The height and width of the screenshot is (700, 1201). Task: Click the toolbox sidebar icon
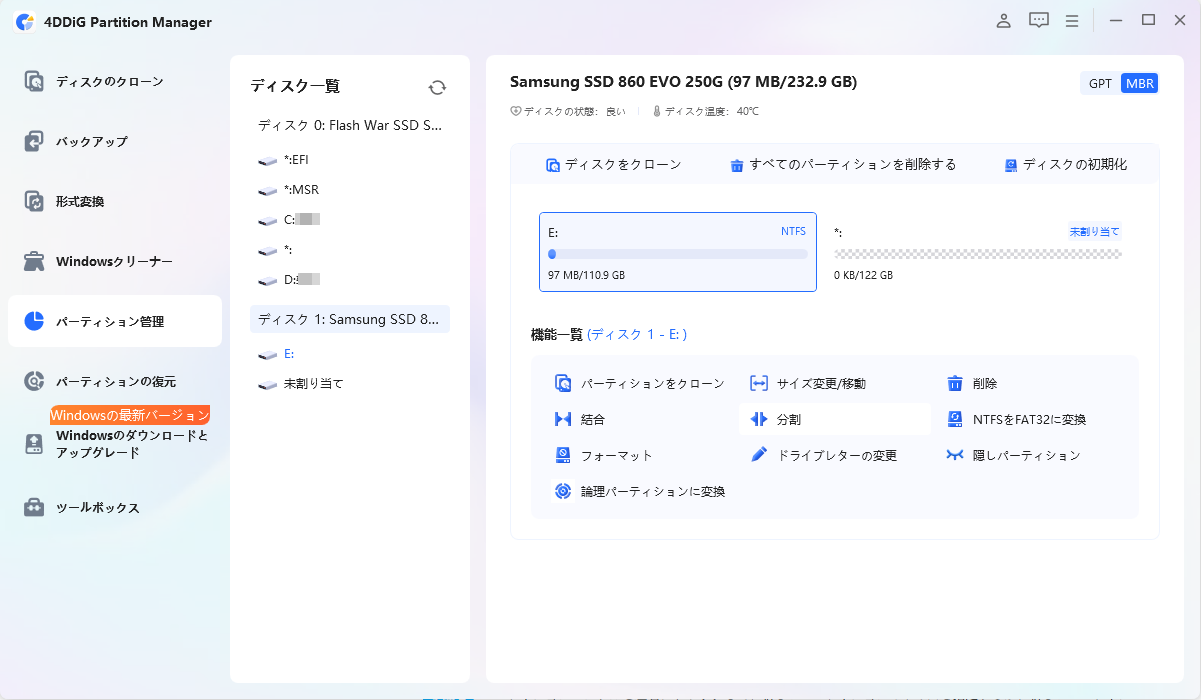[x=34, y=507]
